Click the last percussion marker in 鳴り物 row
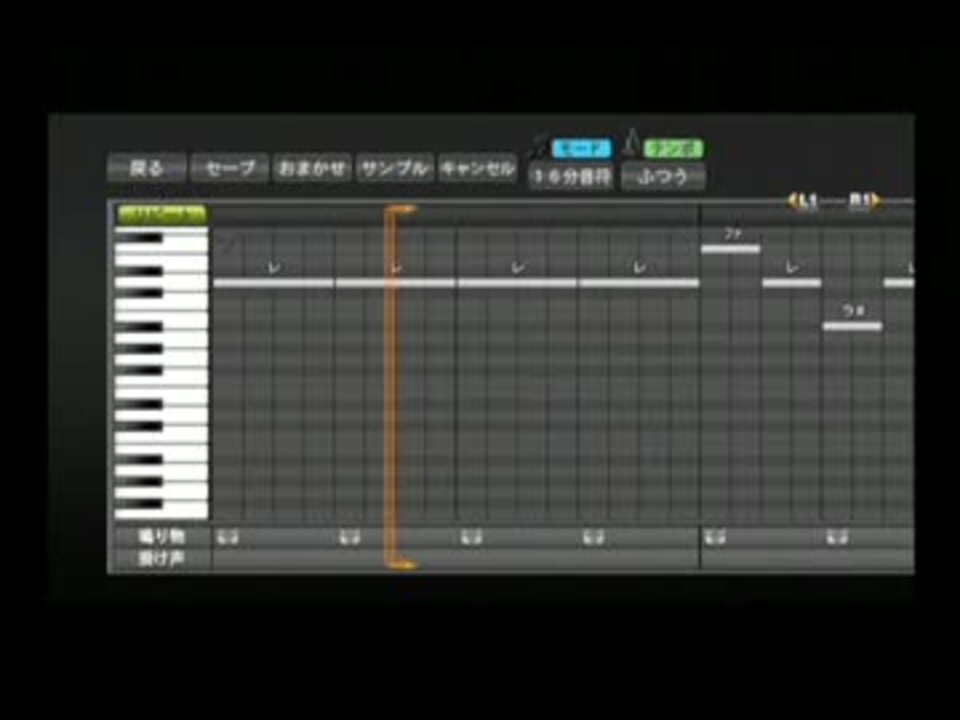This screenshot has height=720, width=960. (837, 538)
